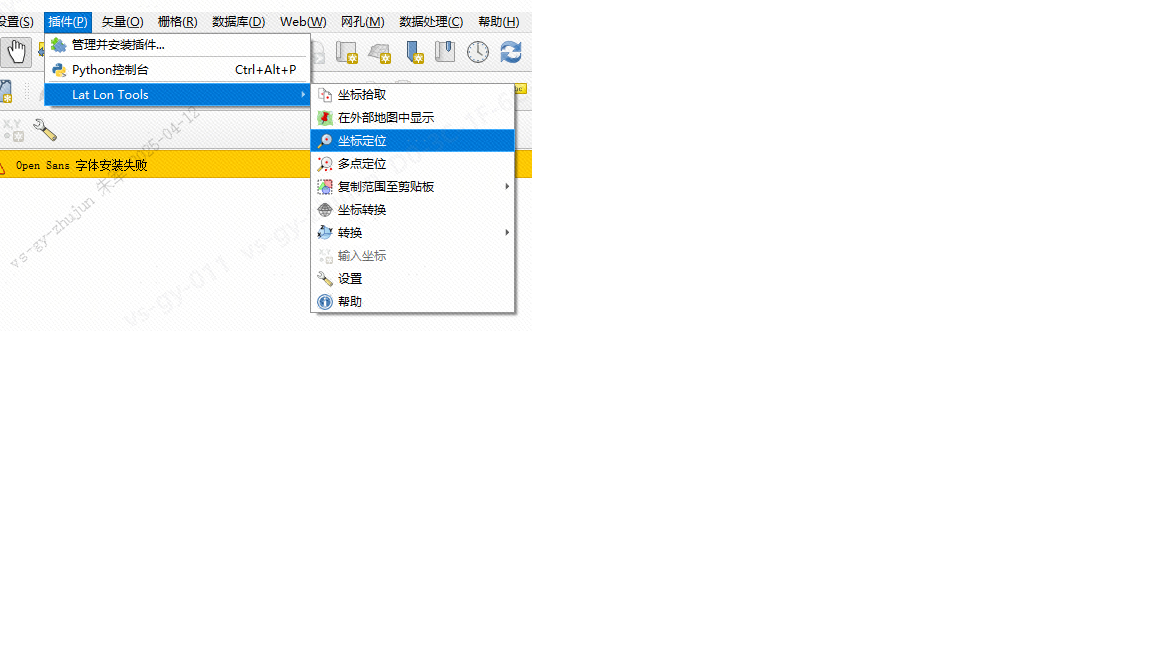Choose 管理并安装插件... entry

(177, 45)
